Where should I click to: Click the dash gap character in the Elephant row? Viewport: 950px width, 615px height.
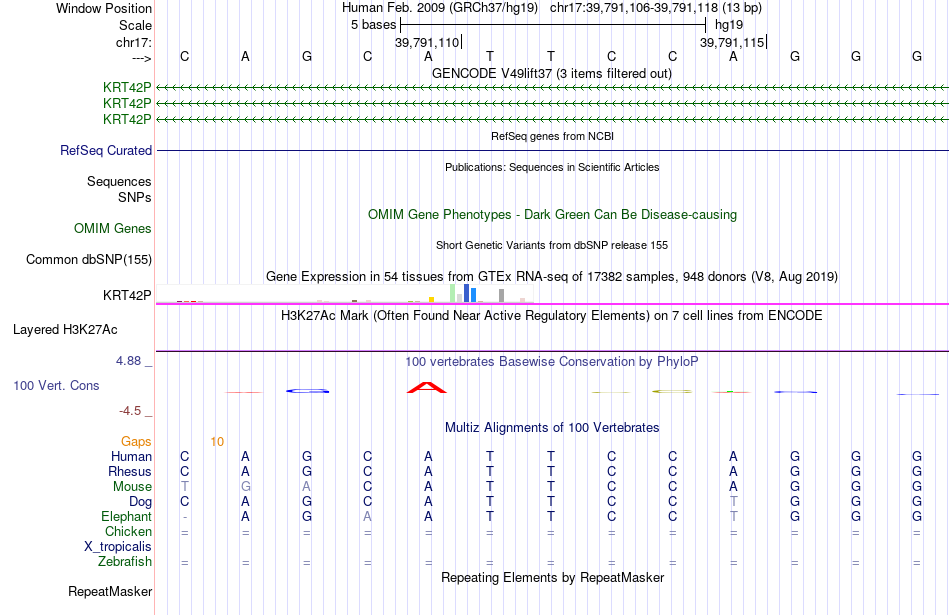pyautogui.click(x=185, y=517)
